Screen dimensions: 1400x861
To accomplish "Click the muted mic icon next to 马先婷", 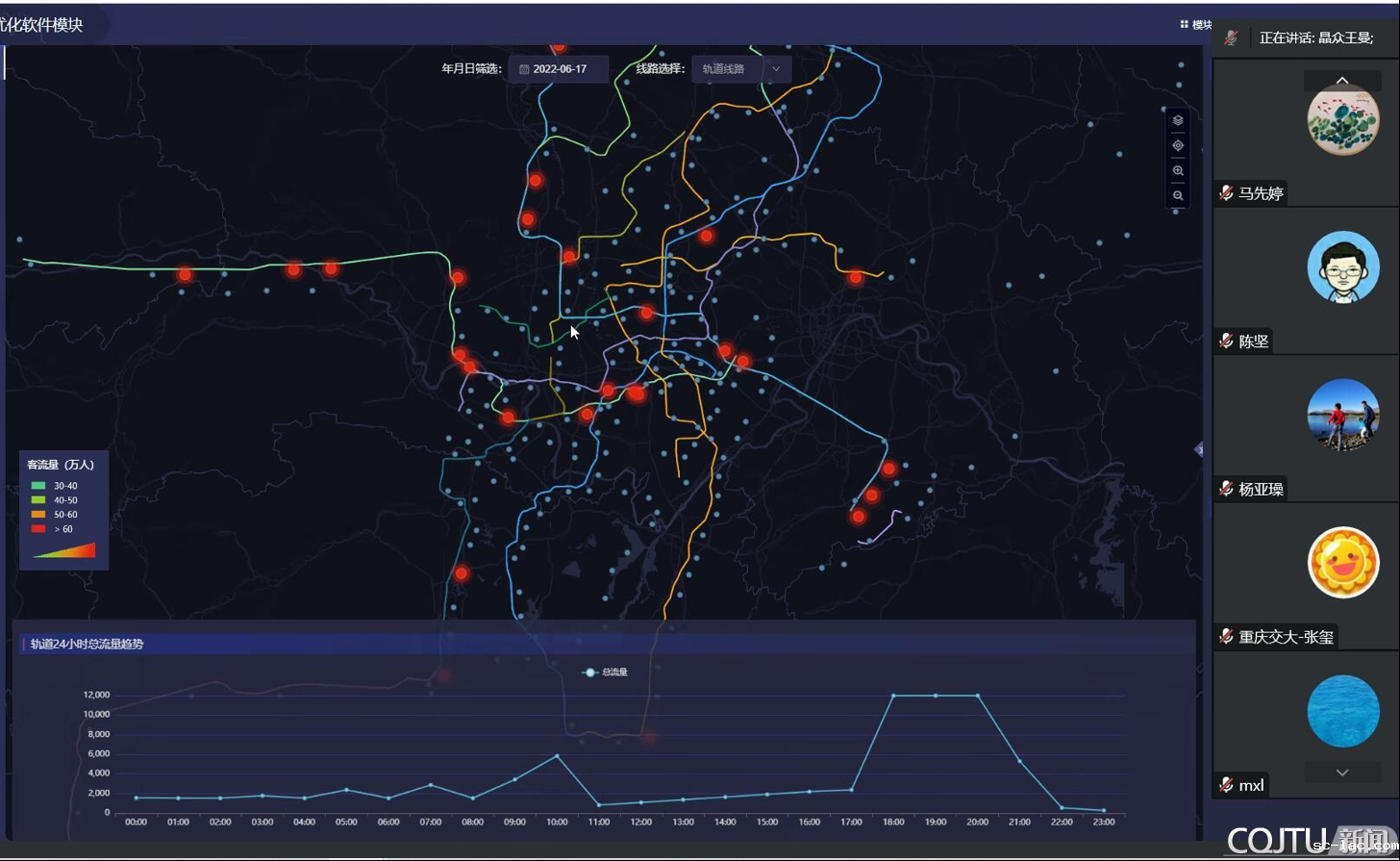I will pyautogui.click(x=1226, y=193).
